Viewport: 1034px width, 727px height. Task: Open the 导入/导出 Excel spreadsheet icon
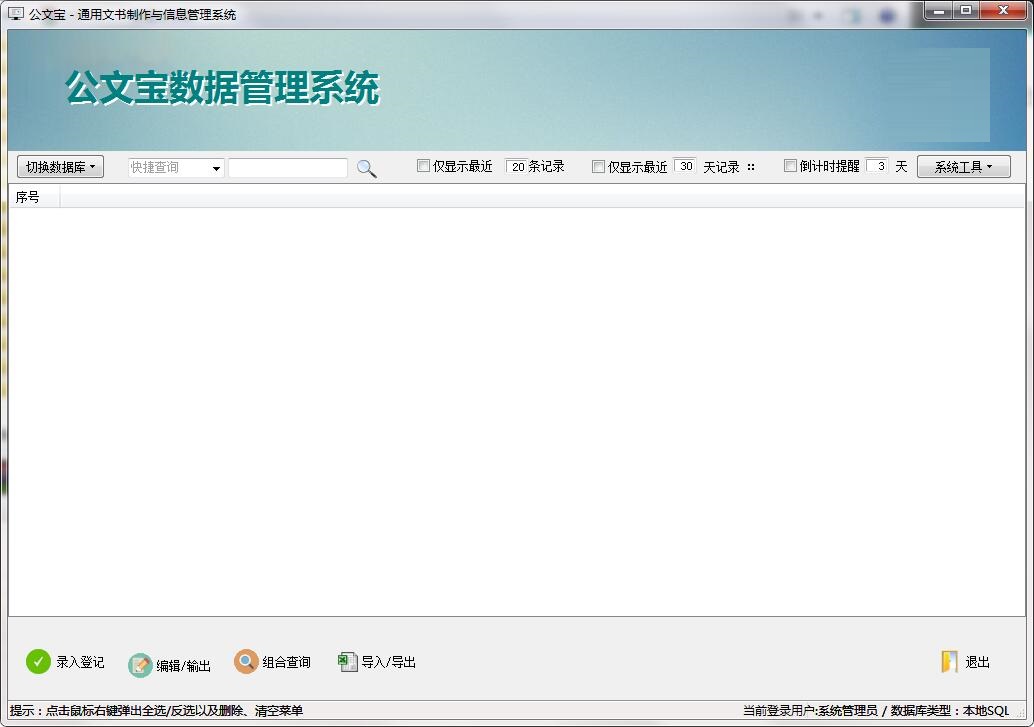point(347,661)
